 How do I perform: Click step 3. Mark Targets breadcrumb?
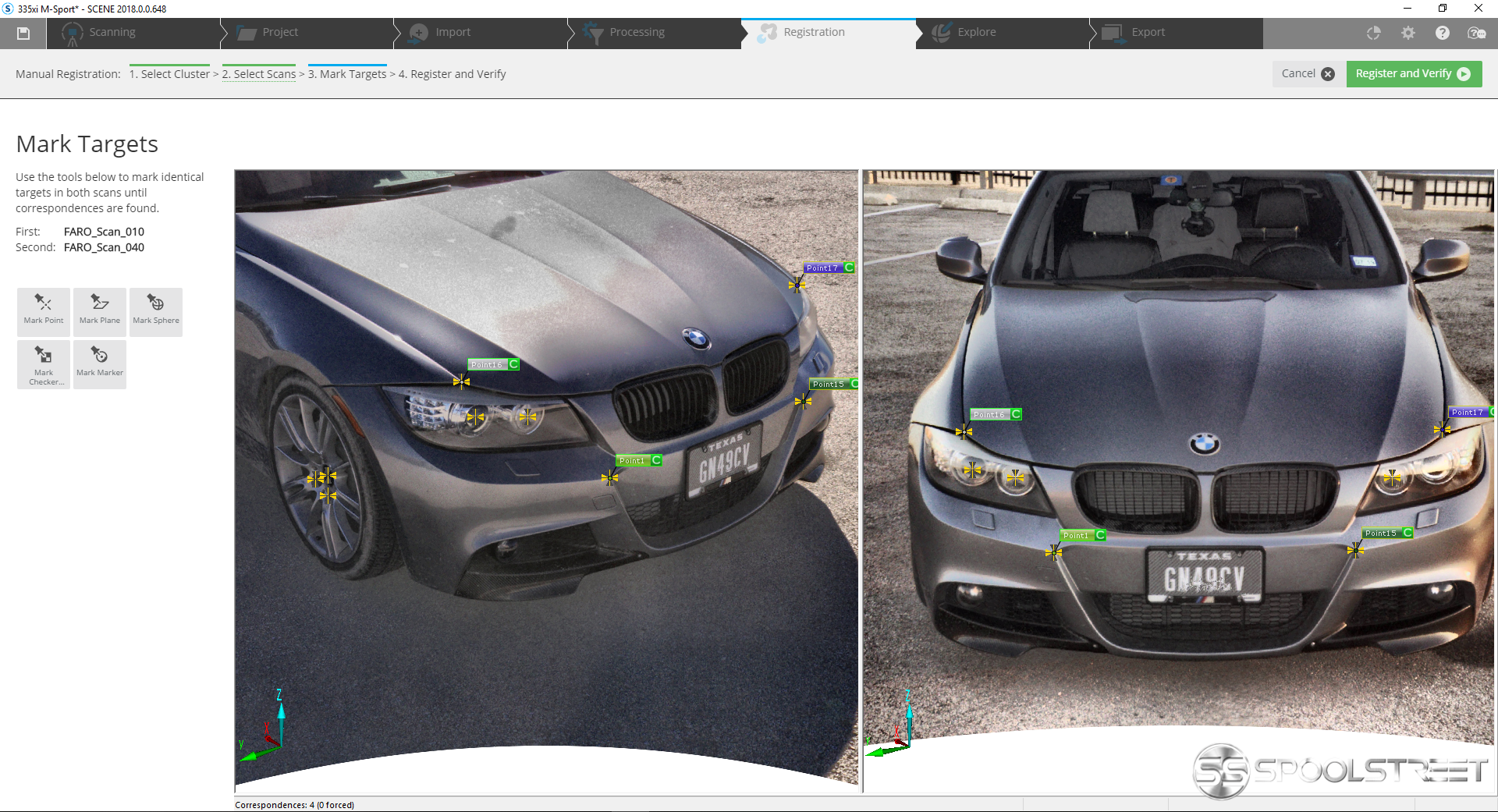(347, 74)
